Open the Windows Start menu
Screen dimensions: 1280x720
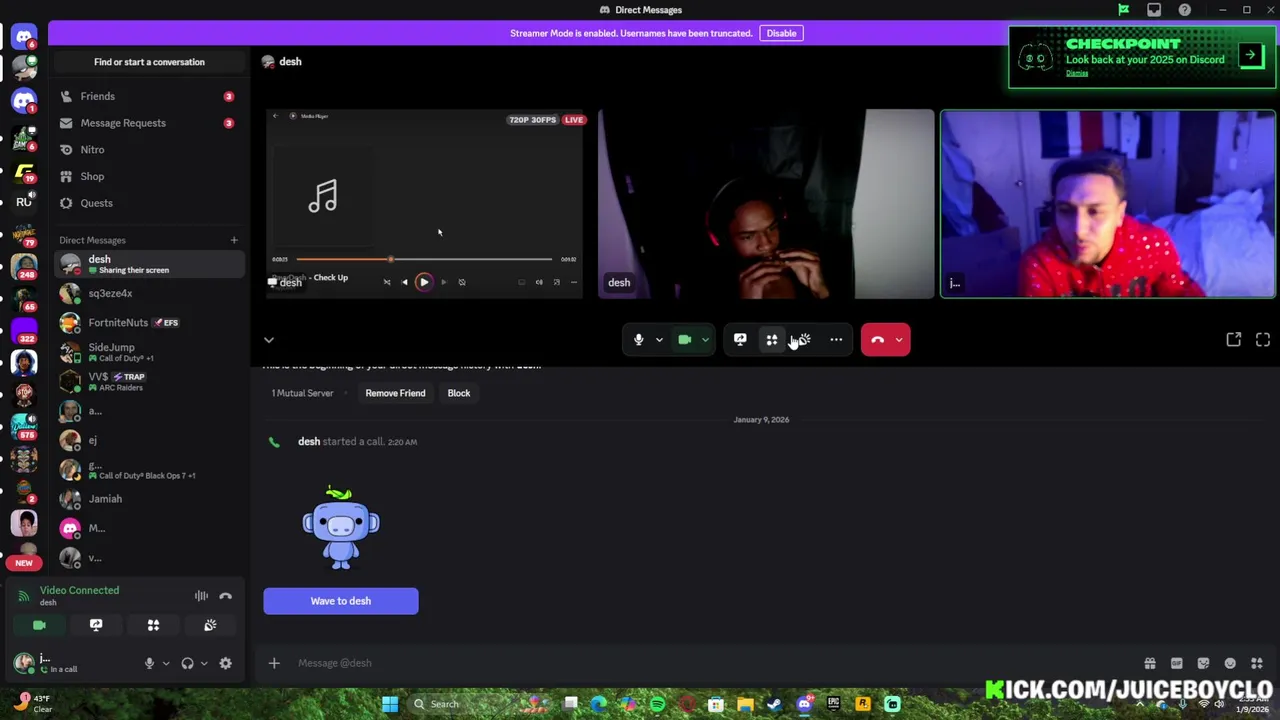click(x=390, y=704)
